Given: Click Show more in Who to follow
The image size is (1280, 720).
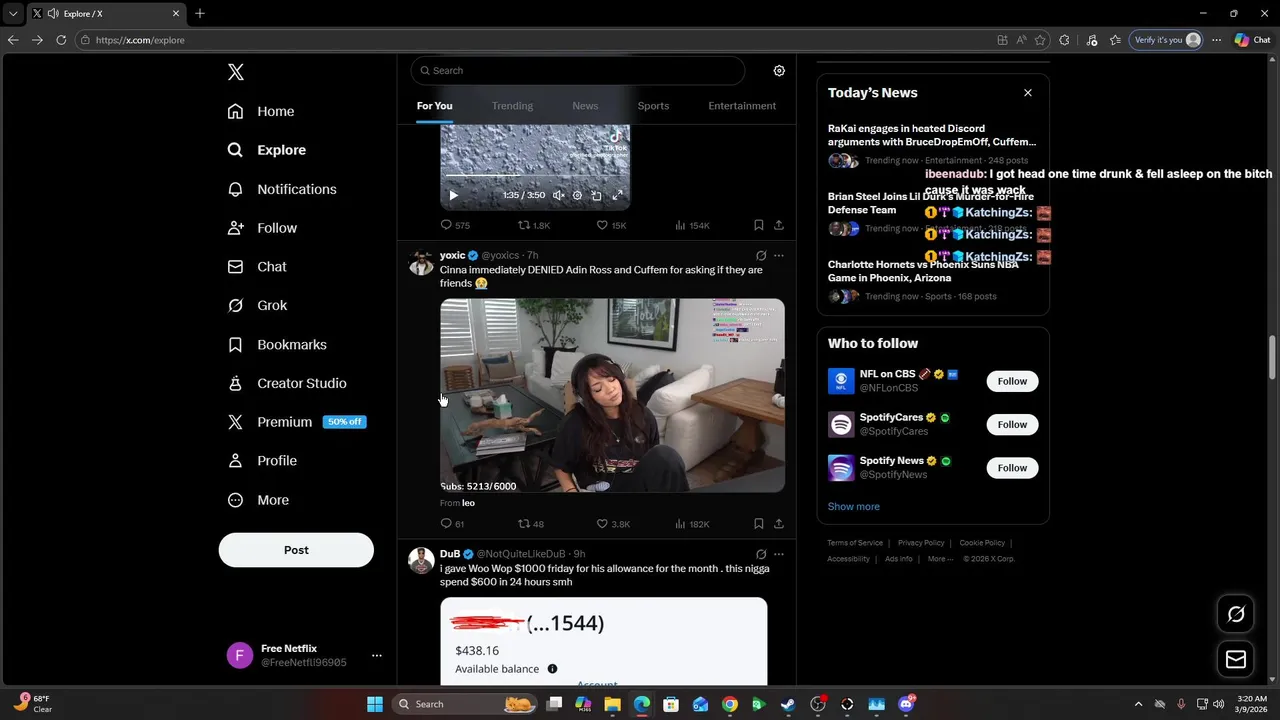Looking at the screenshot, I should click(853, 507).
